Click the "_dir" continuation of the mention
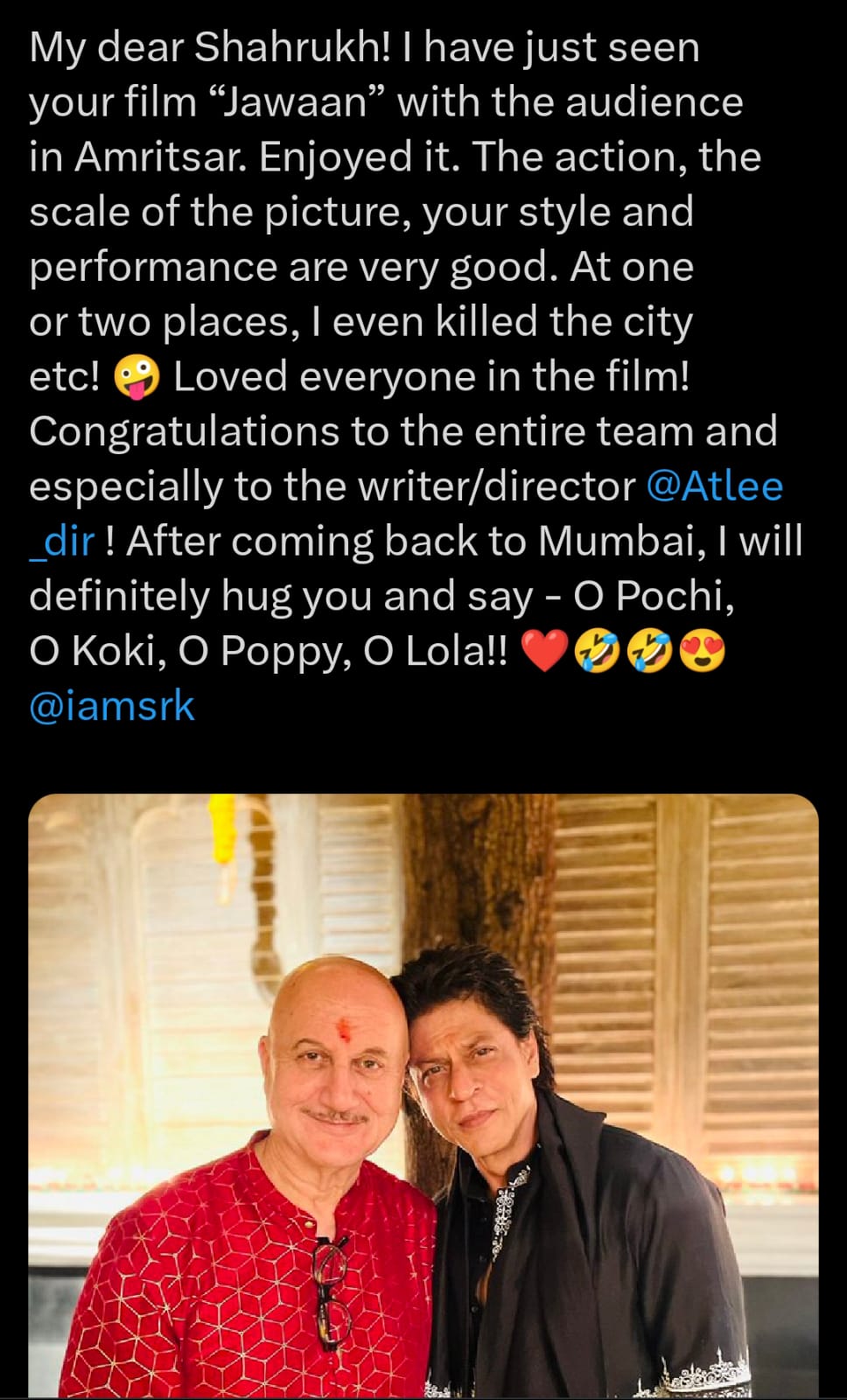847x1400 pixels. coord(61,542)
